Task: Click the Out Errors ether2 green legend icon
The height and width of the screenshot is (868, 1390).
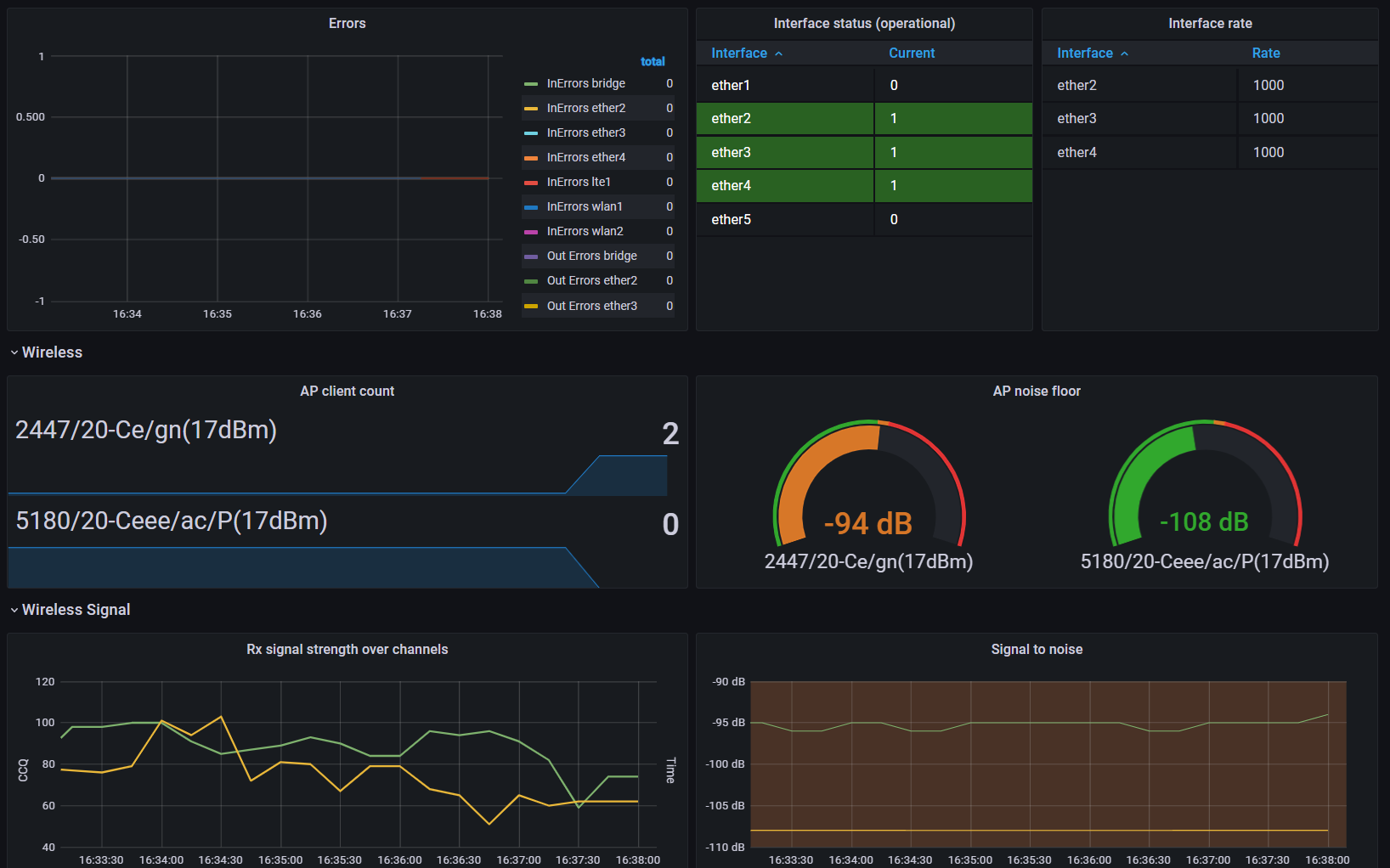Action: click(531, 281)
